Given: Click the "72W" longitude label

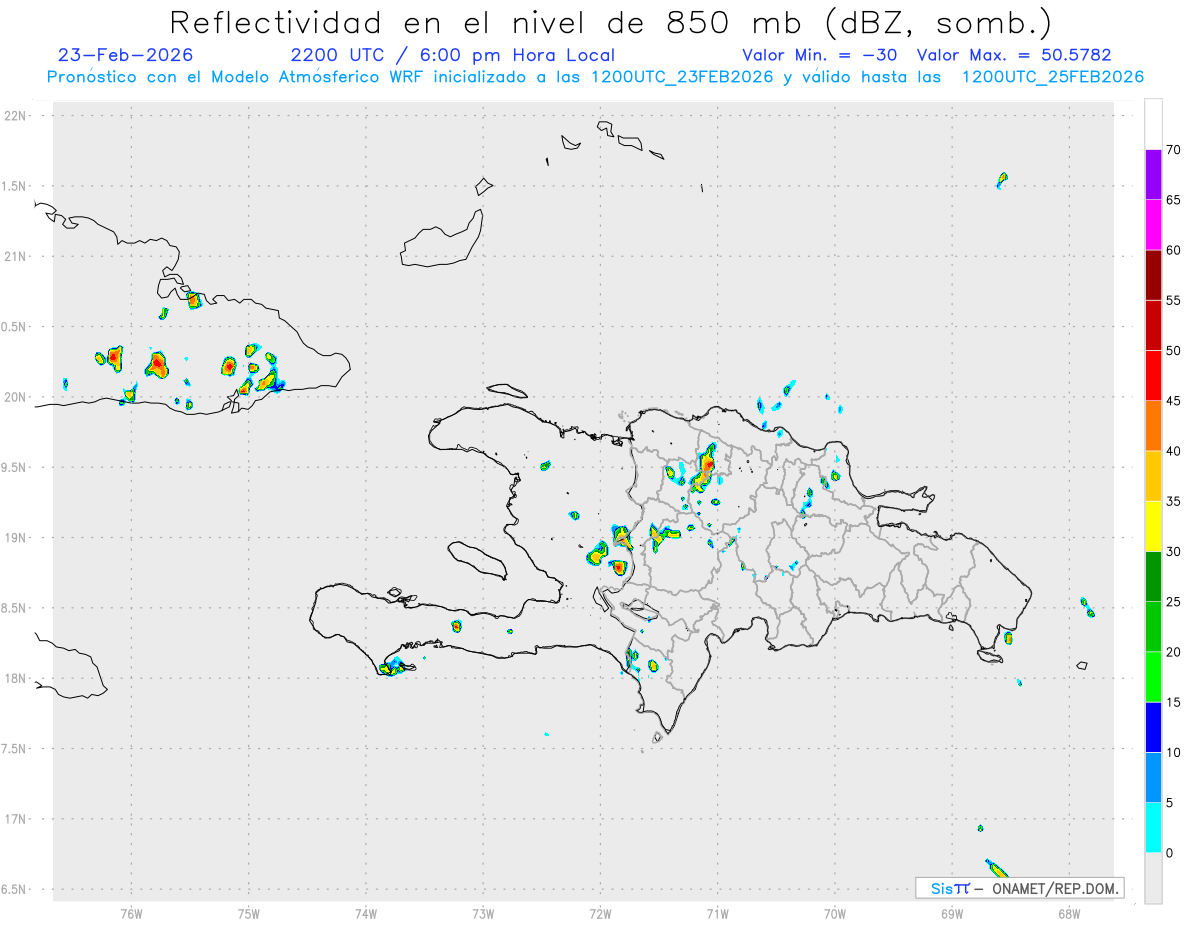Looking at the screenshot, I should click(x=600, y=913).
